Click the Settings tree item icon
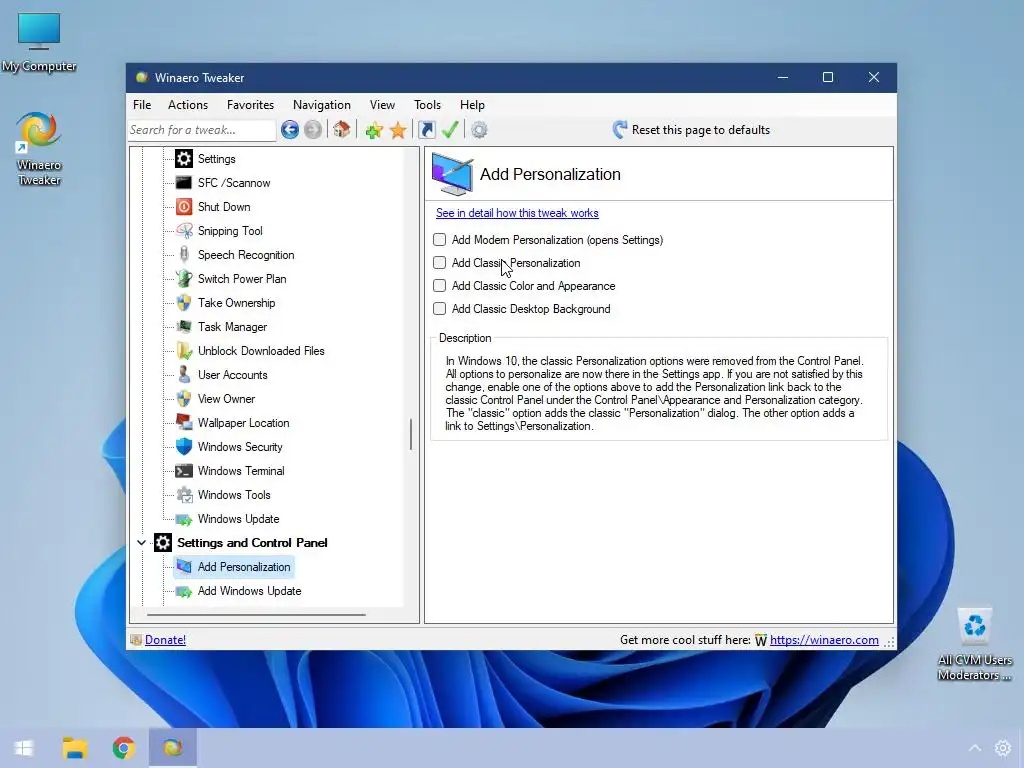 (x=184, y=159)
